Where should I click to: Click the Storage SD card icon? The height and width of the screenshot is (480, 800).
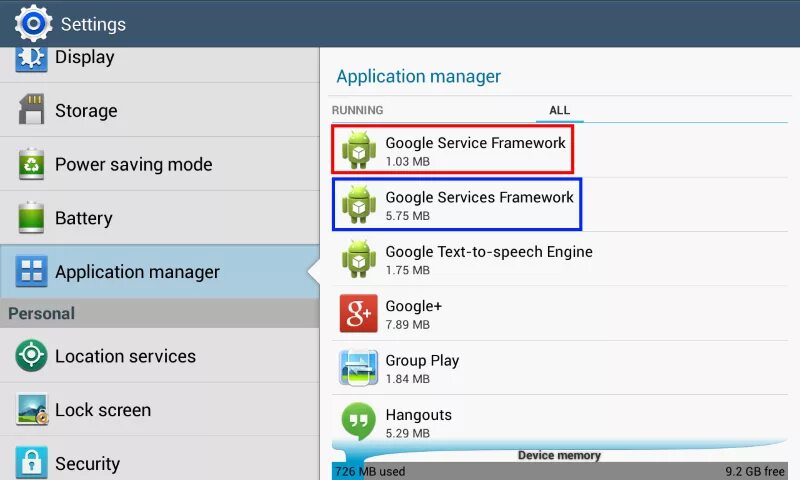[x=31, y=109]
